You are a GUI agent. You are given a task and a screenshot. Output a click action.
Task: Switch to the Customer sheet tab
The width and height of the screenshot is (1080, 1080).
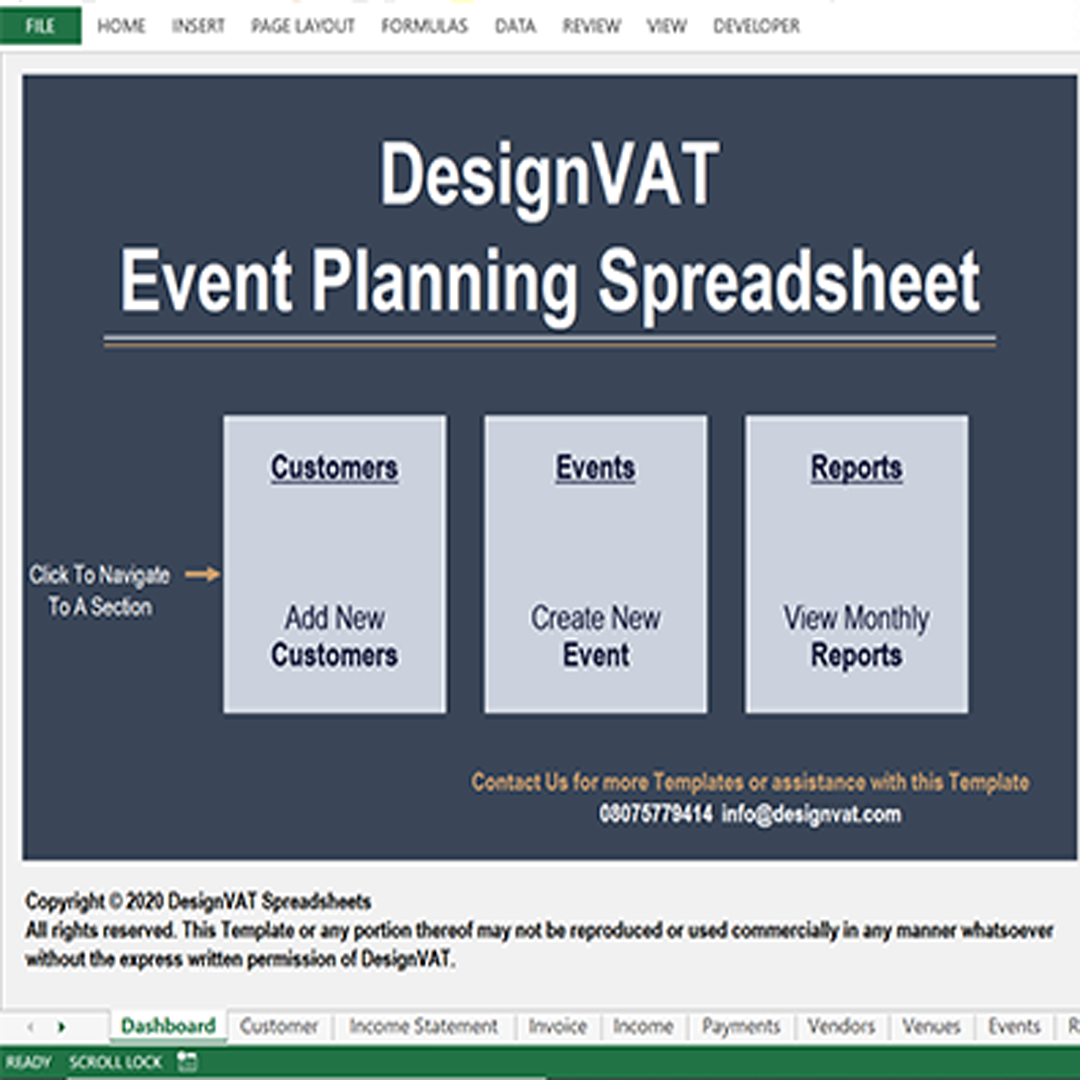tap(279, 1026)
